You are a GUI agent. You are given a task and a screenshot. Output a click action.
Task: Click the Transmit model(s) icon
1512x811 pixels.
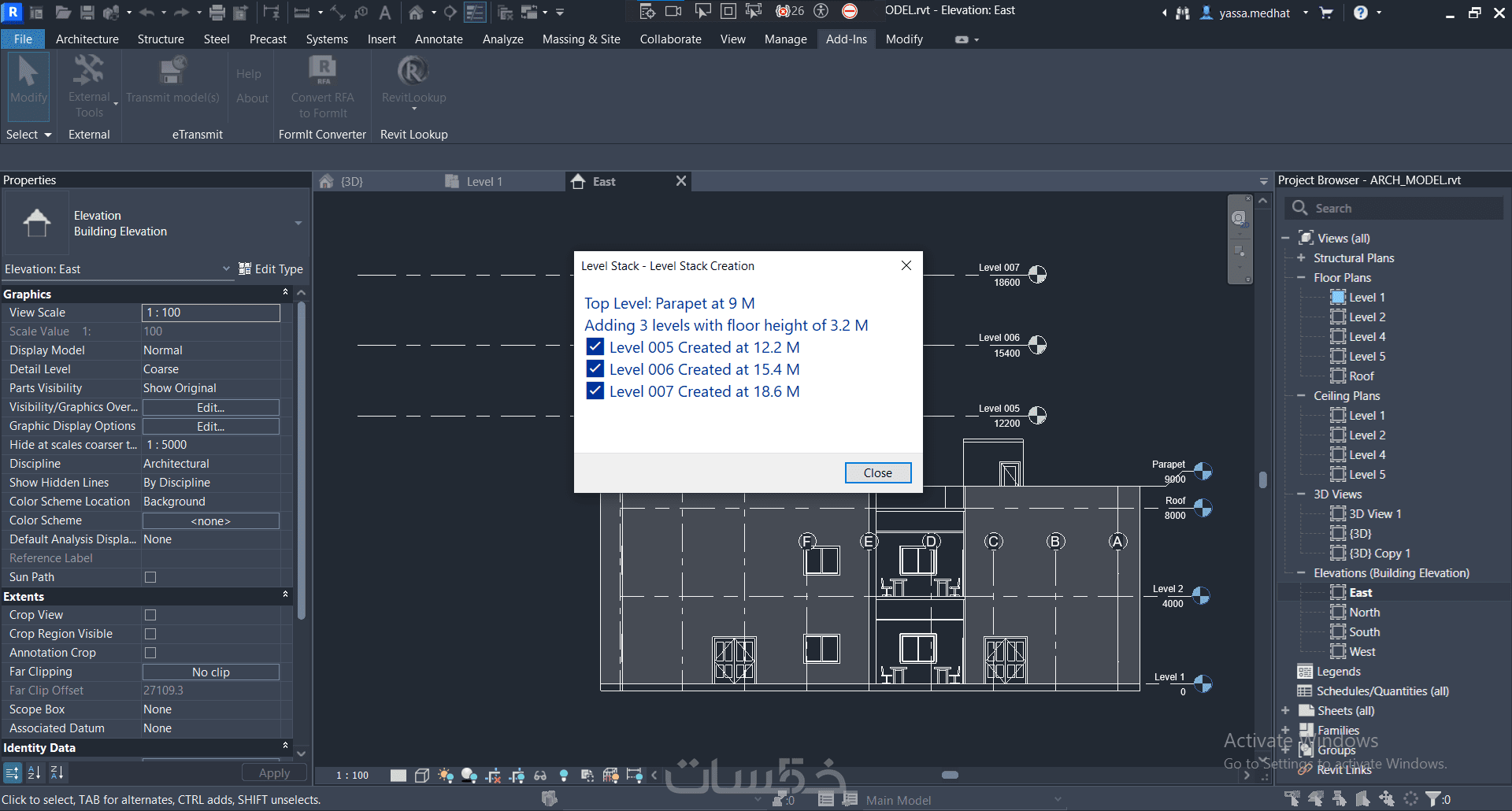coord(172,71)
